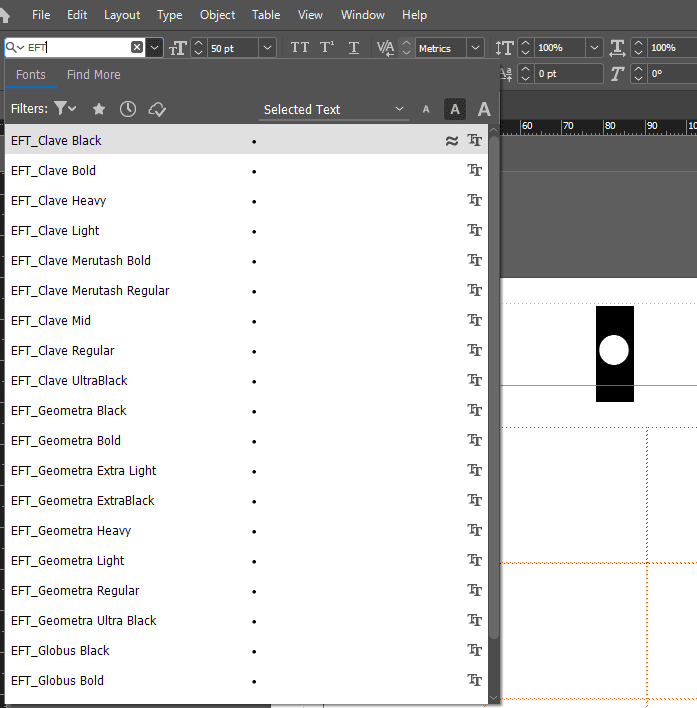Expand the Selected Text sample dropdown
Screen dimensions: 697x708
[400, 110]
